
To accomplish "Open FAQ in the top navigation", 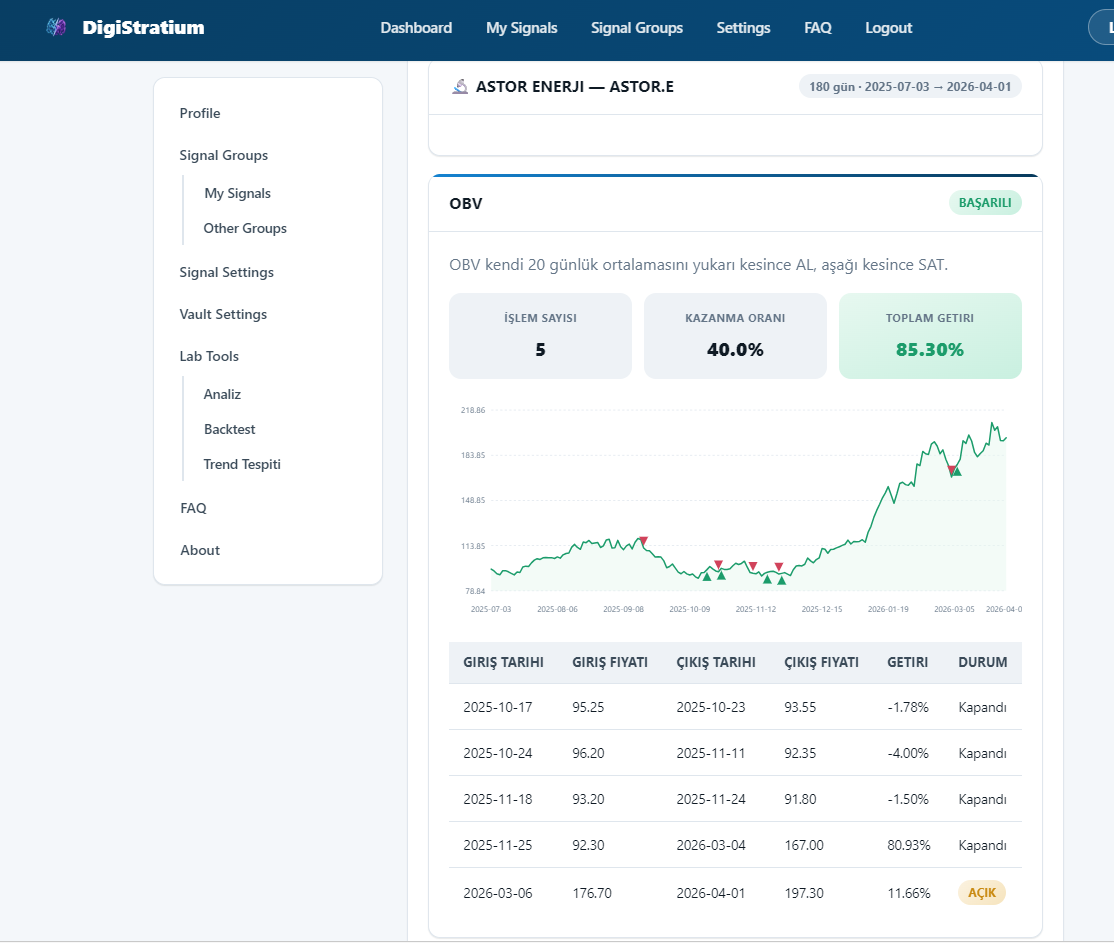I will point(818,28).
